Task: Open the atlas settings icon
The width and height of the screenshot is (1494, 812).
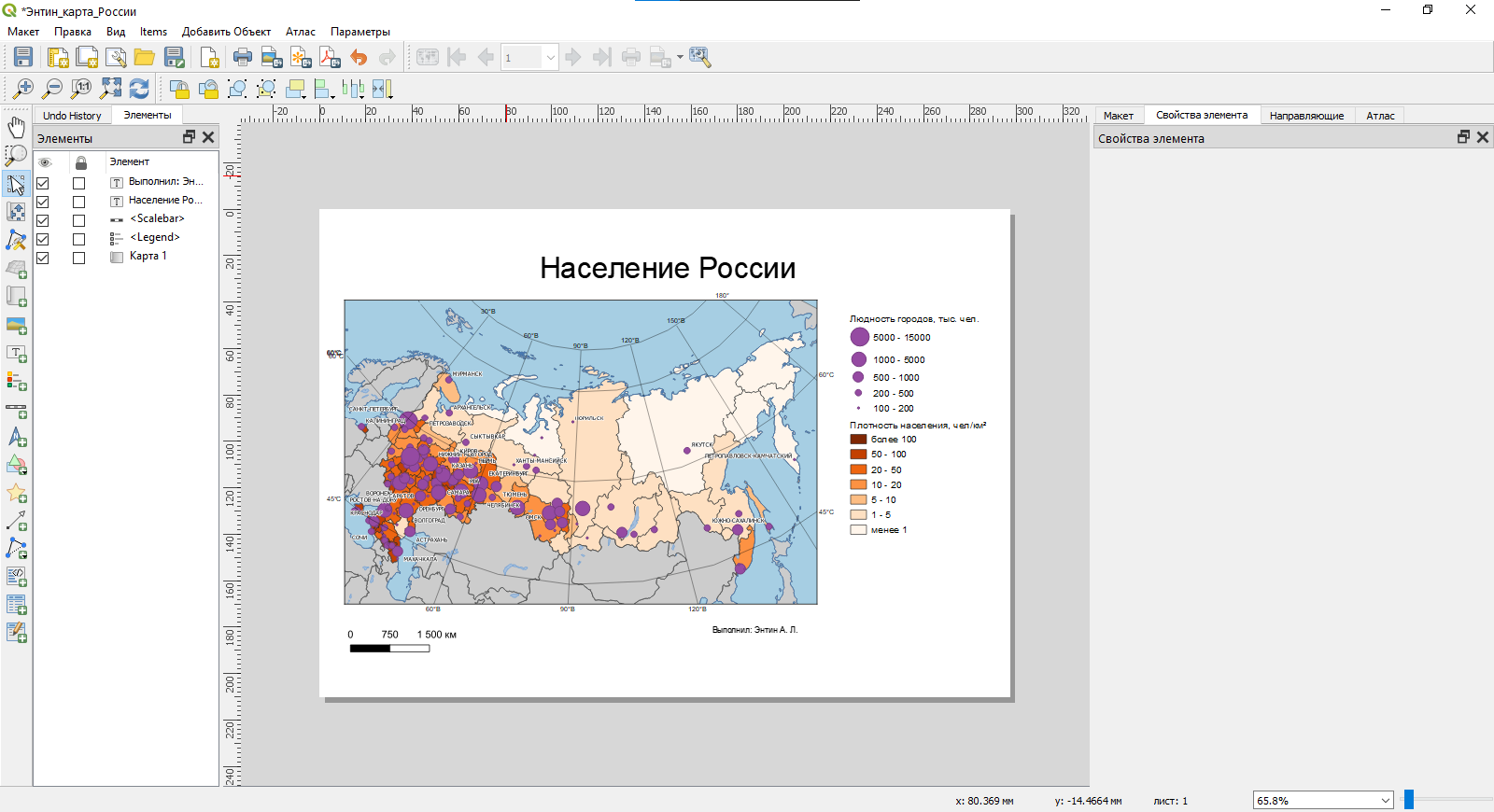Action: point(699,57)
